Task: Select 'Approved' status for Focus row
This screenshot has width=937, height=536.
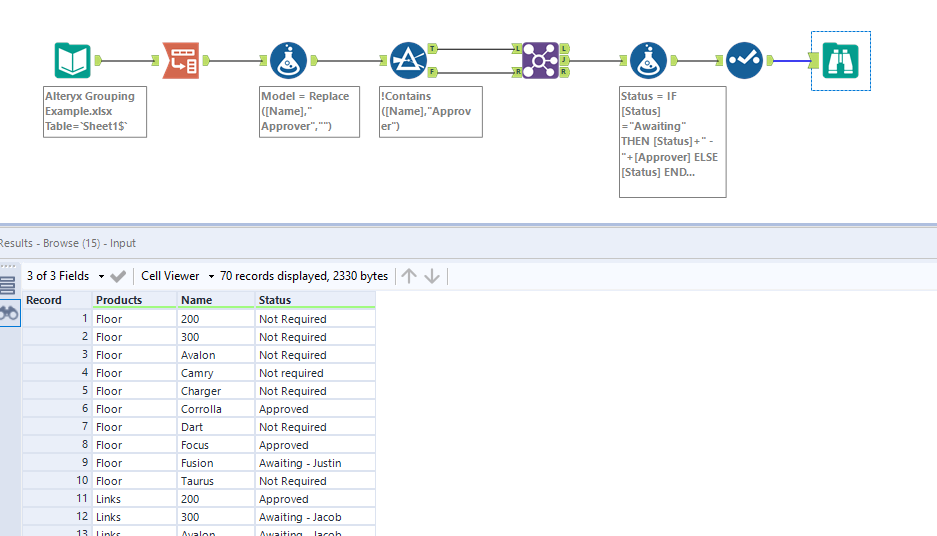Action: pos(315,445)
